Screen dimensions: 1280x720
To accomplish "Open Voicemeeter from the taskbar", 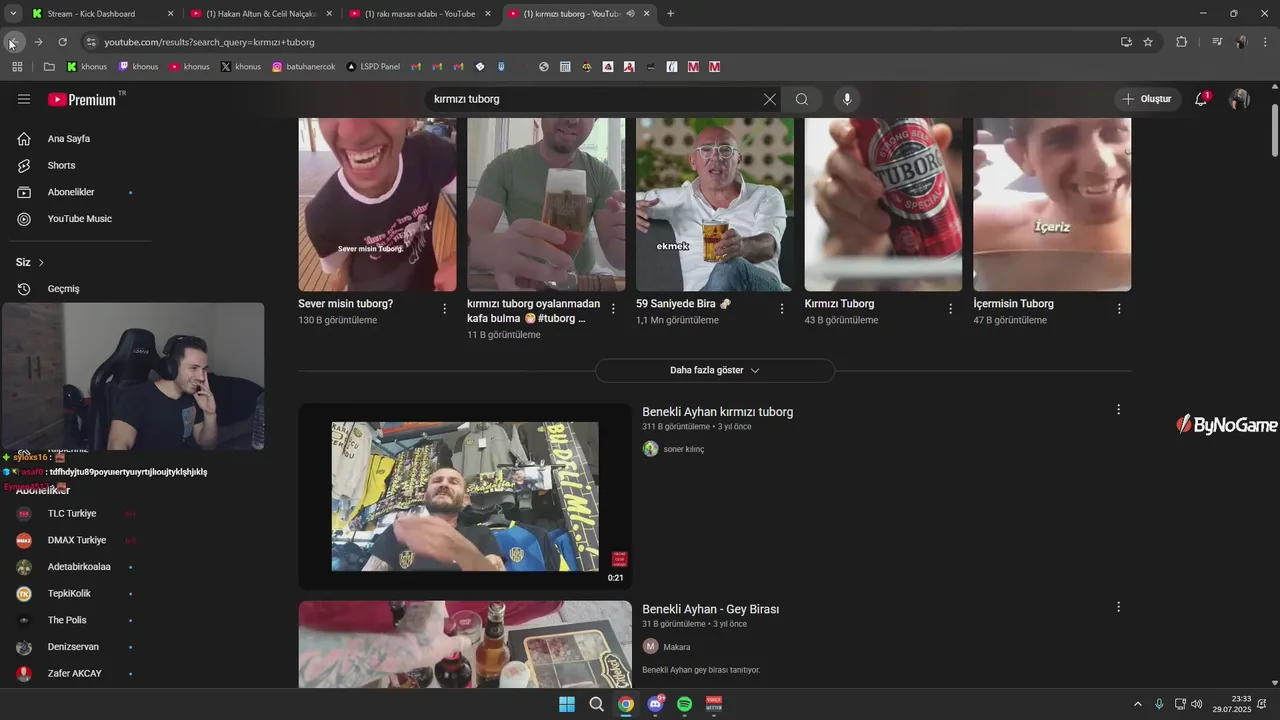I will pyautogui.click(x=714, y=704).
